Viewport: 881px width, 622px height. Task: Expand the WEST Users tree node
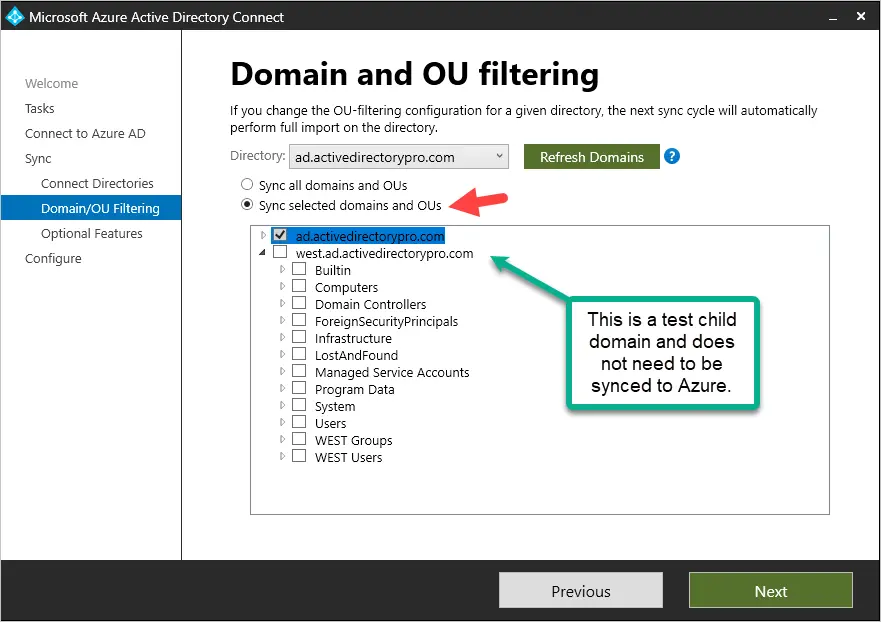tap(282, 456)
